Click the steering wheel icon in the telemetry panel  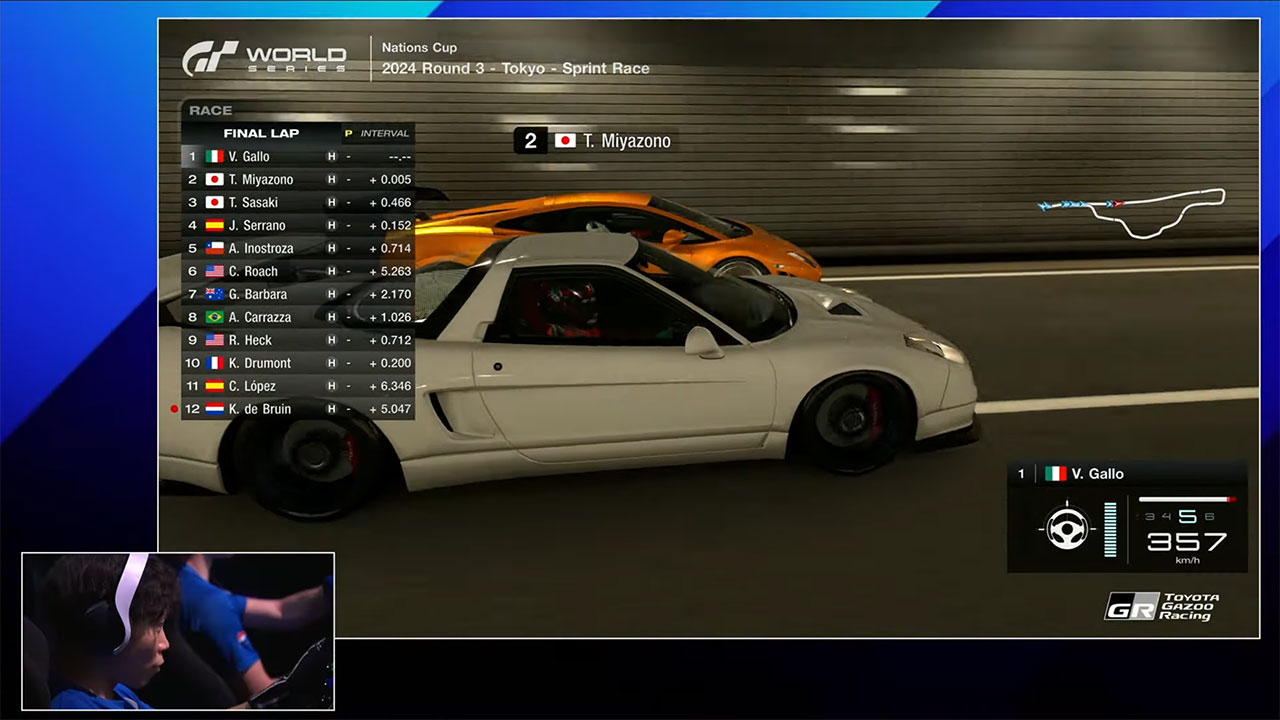[1067, 527]
